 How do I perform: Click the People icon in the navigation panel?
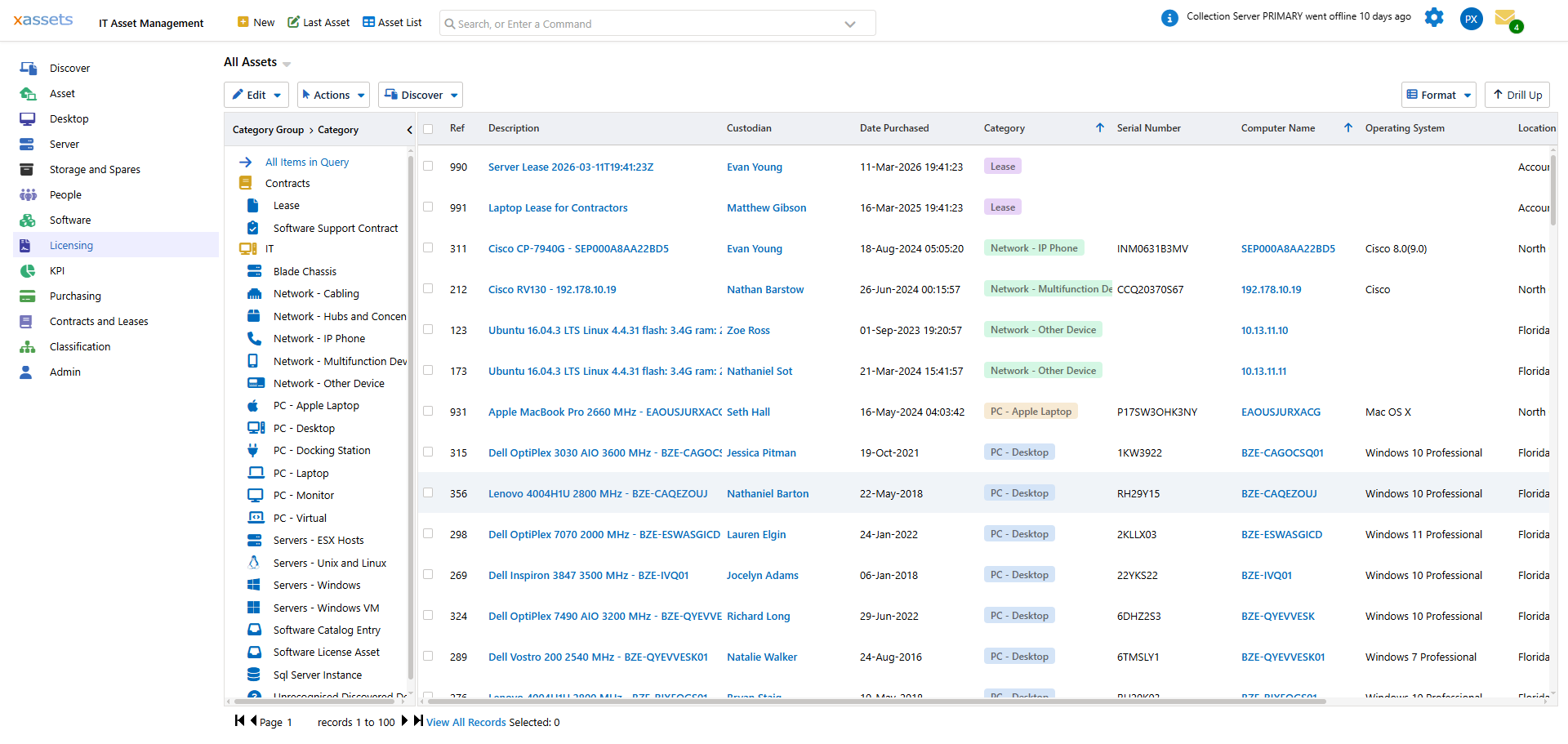(x=27, y=194)
